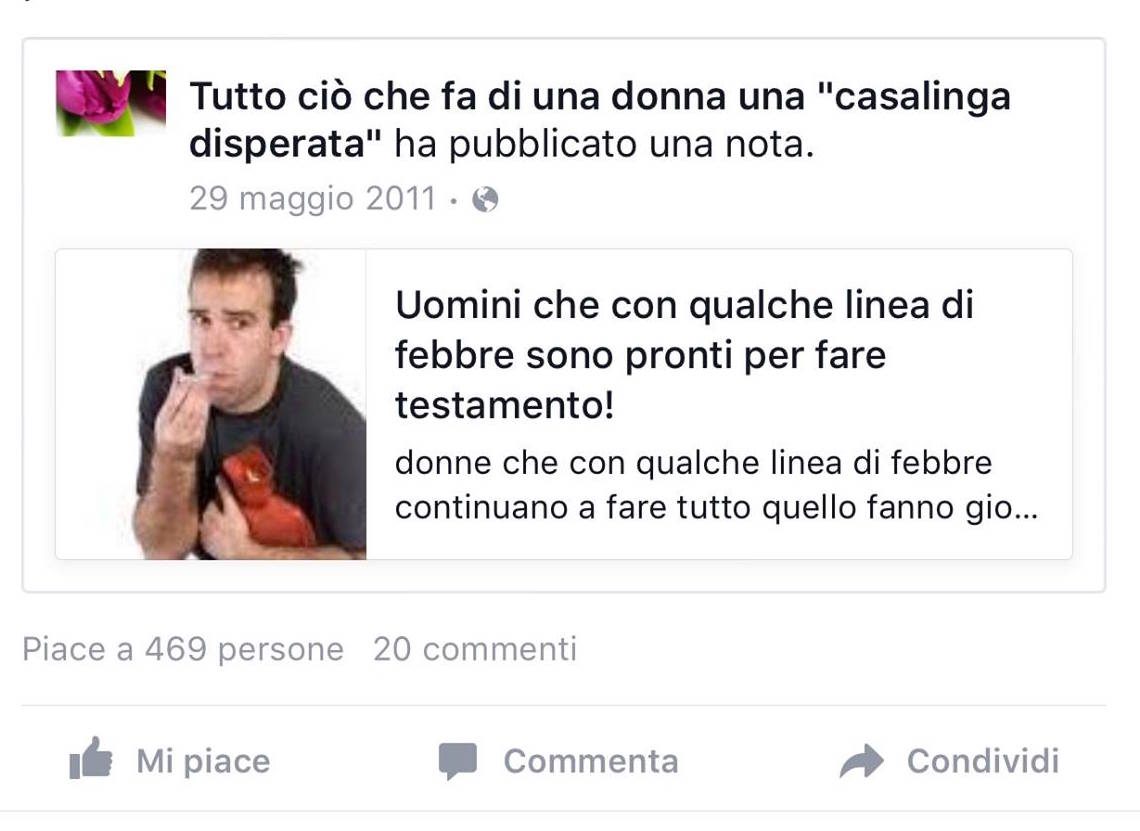Click the speech bubble comment icon
The height and width of the screenshot is (831, 1140).
pyautogui.click(x=458, y=760)
